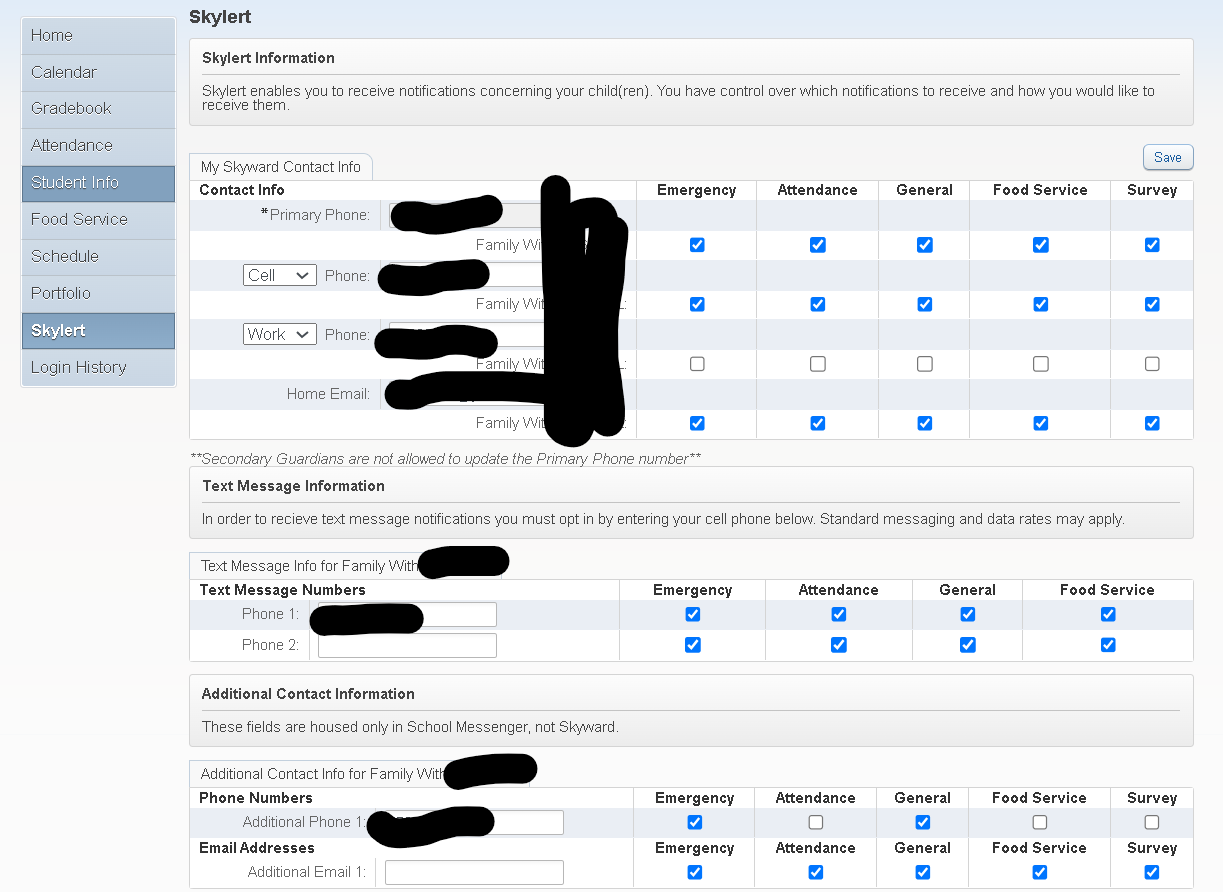Check Attendance box for Work Phone row
The image size is (1223, 892).
pos(818,364)
